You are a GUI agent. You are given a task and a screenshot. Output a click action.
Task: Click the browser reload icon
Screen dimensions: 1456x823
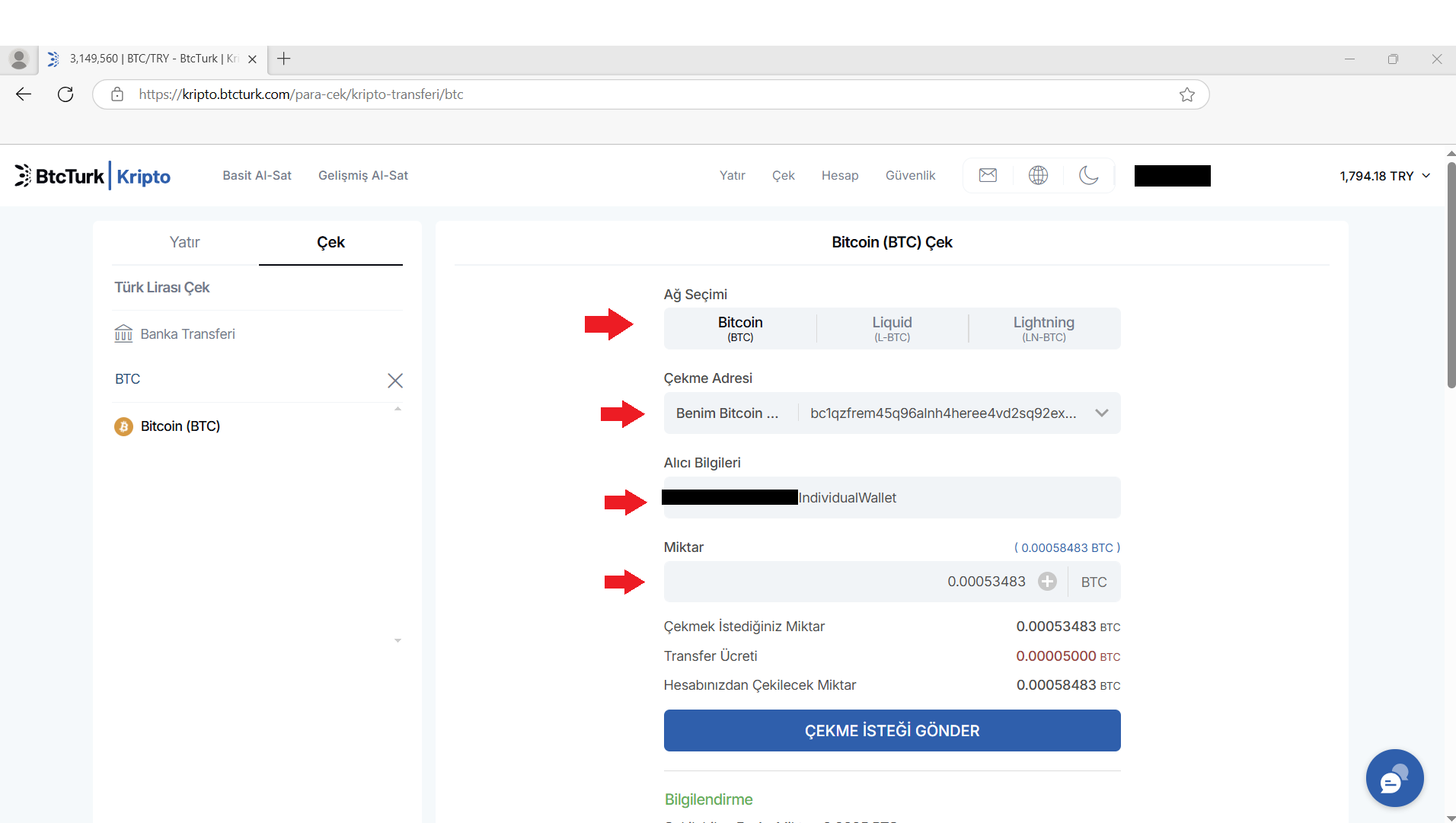[x=65, y=94]
